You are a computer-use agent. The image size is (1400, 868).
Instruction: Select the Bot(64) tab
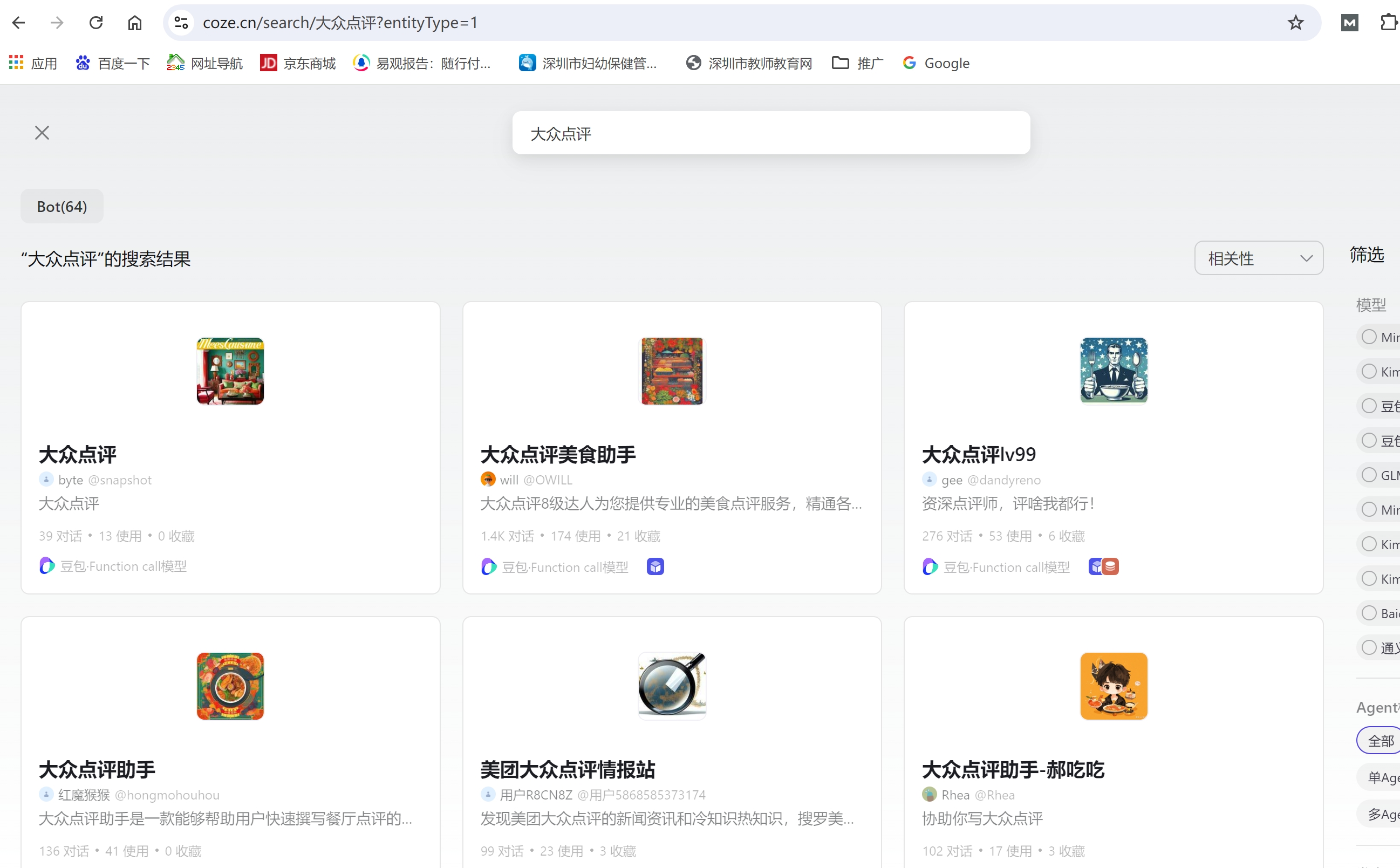click(x=62, y=206)
